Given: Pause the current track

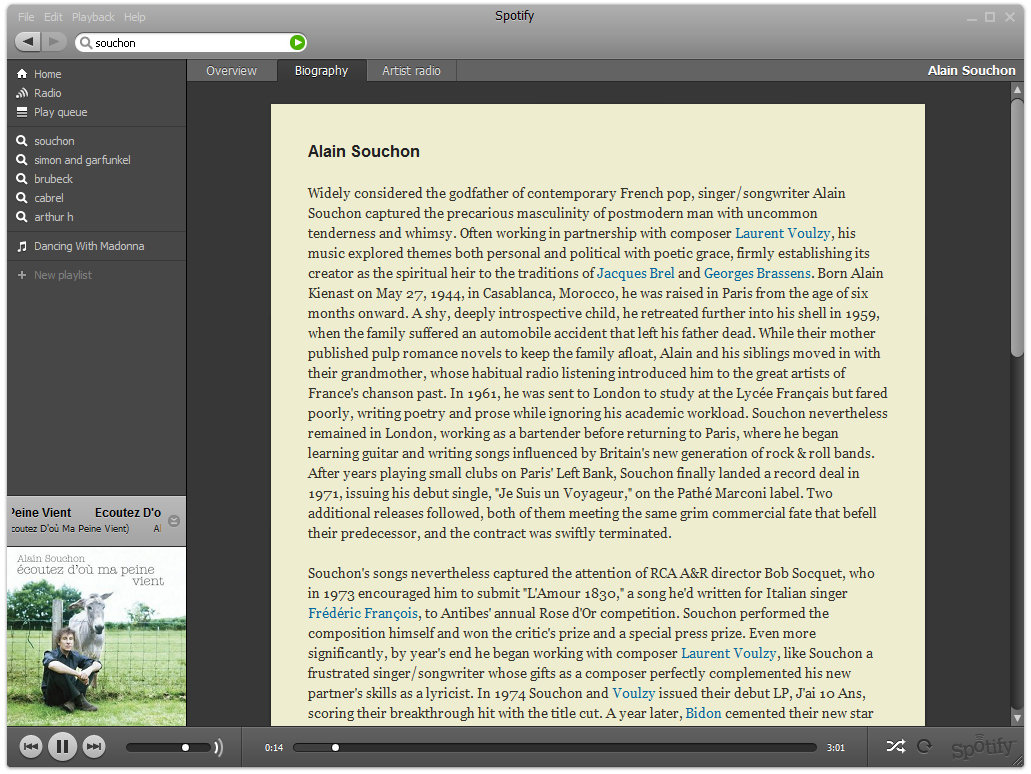Looking at the screenshot, I should [62, 746].
